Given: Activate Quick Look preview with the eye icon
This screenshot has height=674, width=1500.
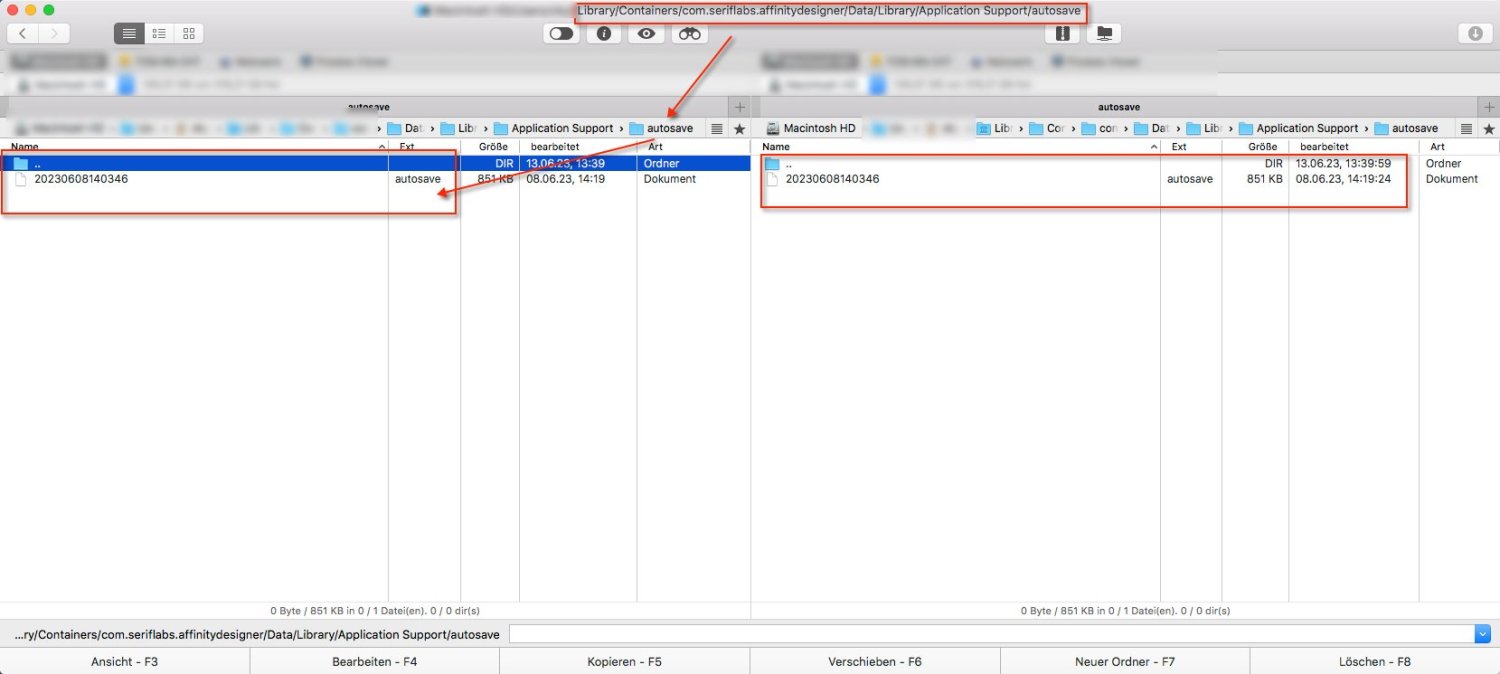Looking at the screenshot, I should (x=645, y=33).
